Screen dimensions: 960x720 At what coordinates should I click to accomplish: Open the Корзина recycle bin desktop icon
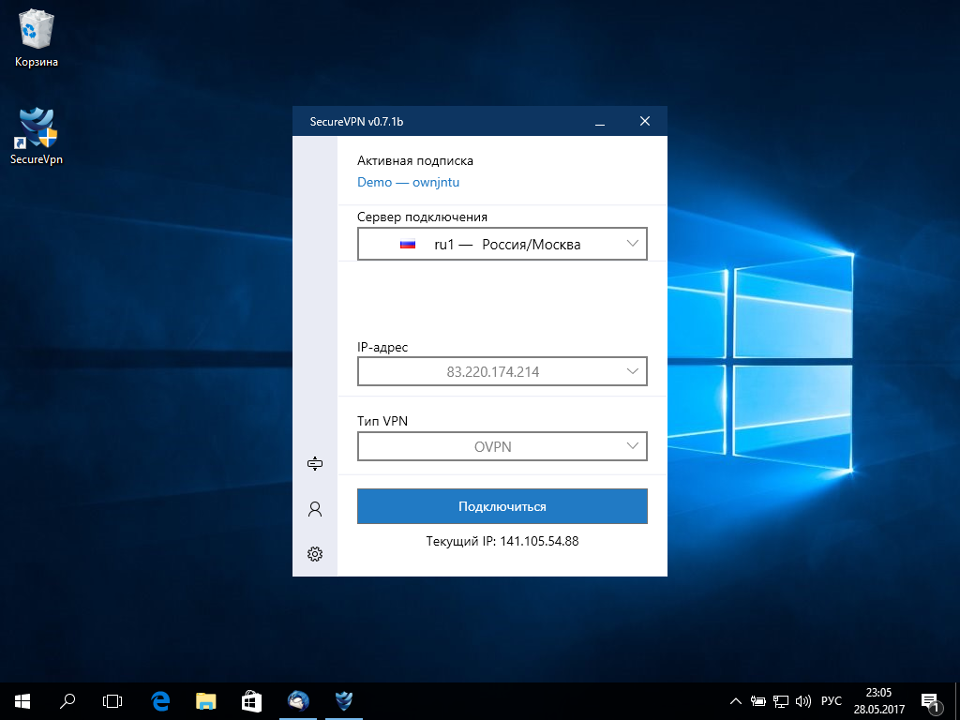coord(37,39)
